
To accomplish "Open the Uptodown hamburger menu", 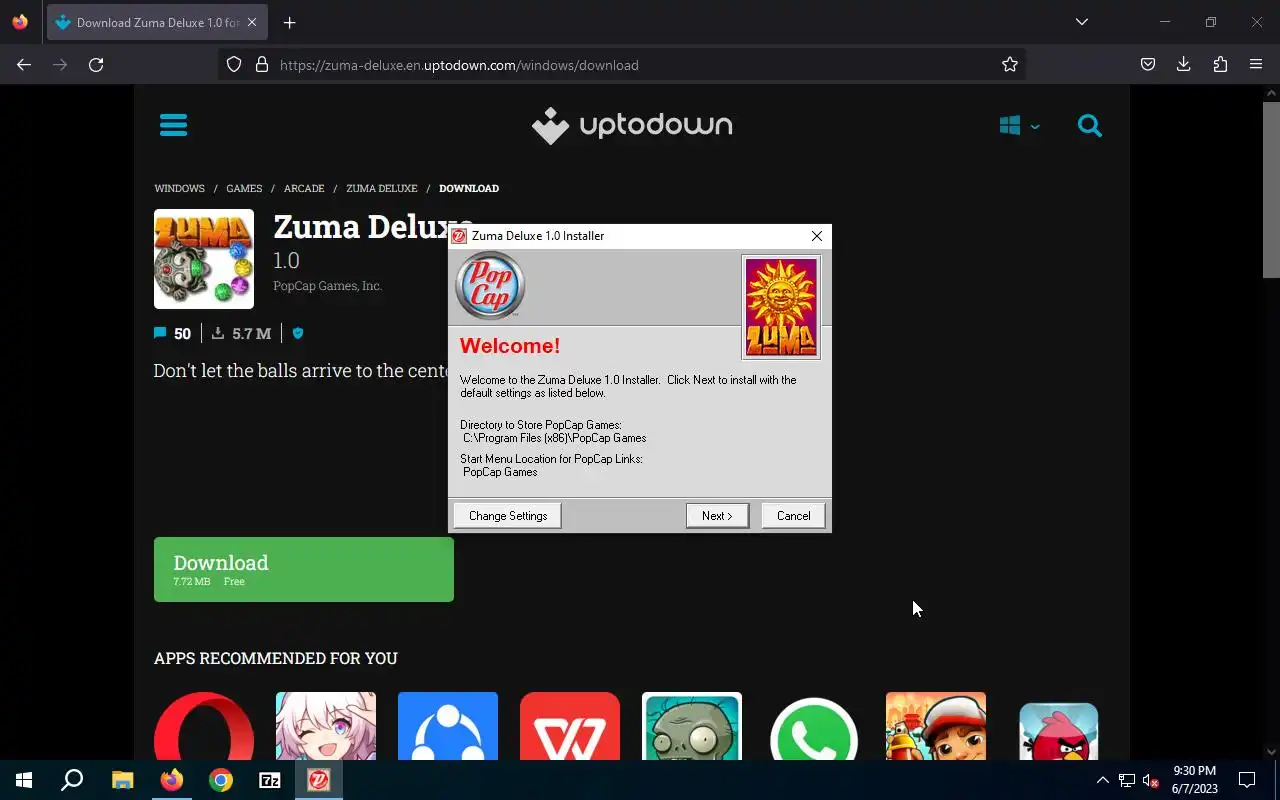I will 173,125.
